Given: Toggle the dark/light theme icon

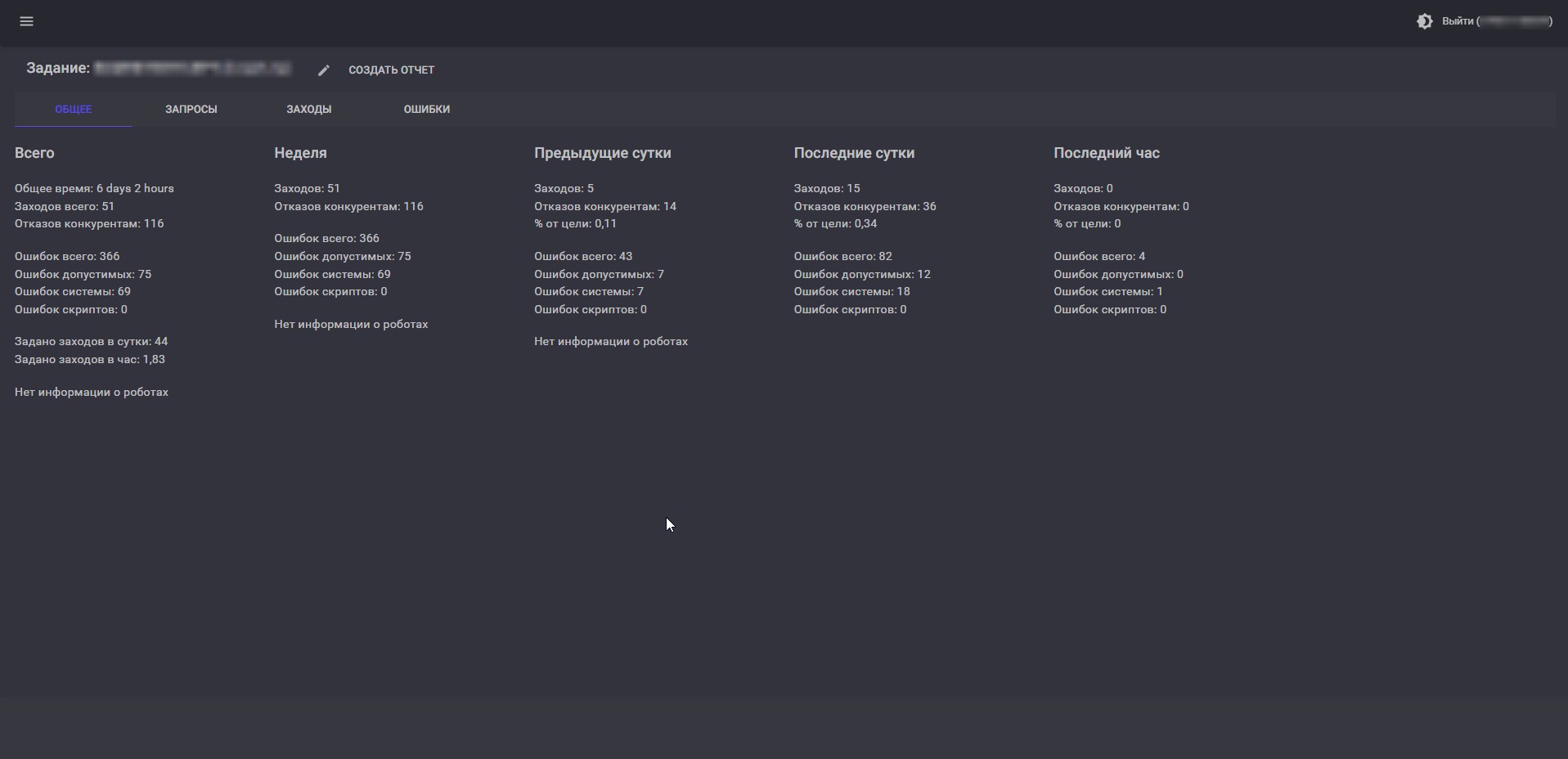Looking at the screenshot, I should pos(1424,21).
